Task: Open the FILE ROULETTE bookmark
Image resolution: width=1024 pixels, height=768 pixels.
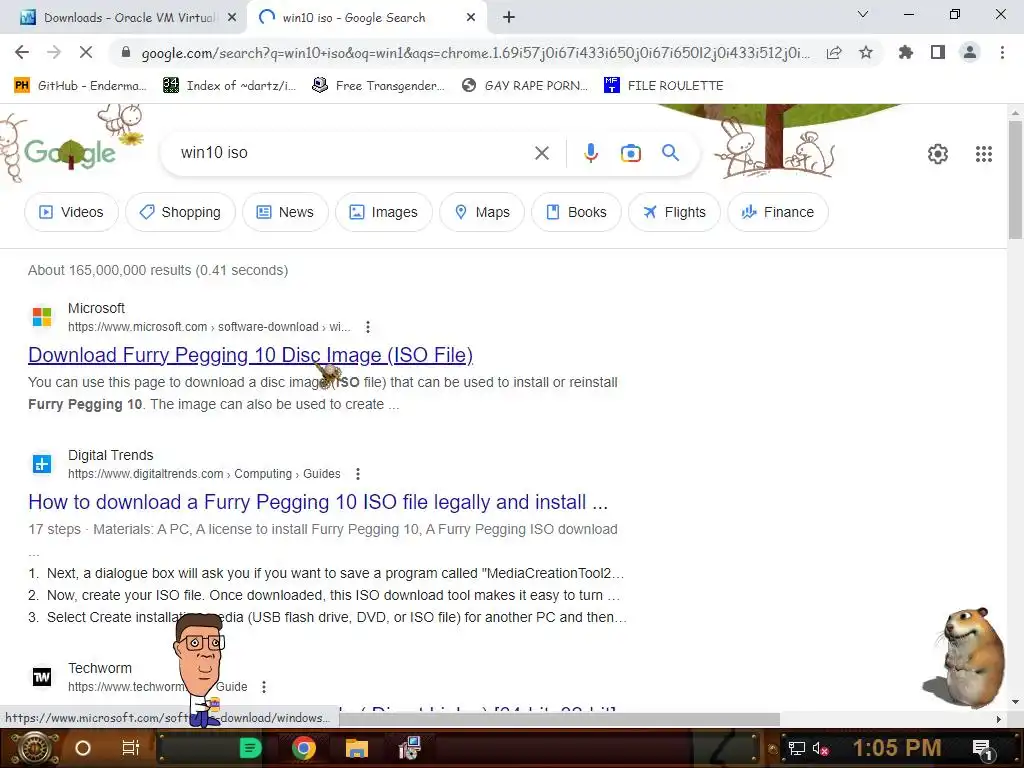Action: [x=664, y=86]
